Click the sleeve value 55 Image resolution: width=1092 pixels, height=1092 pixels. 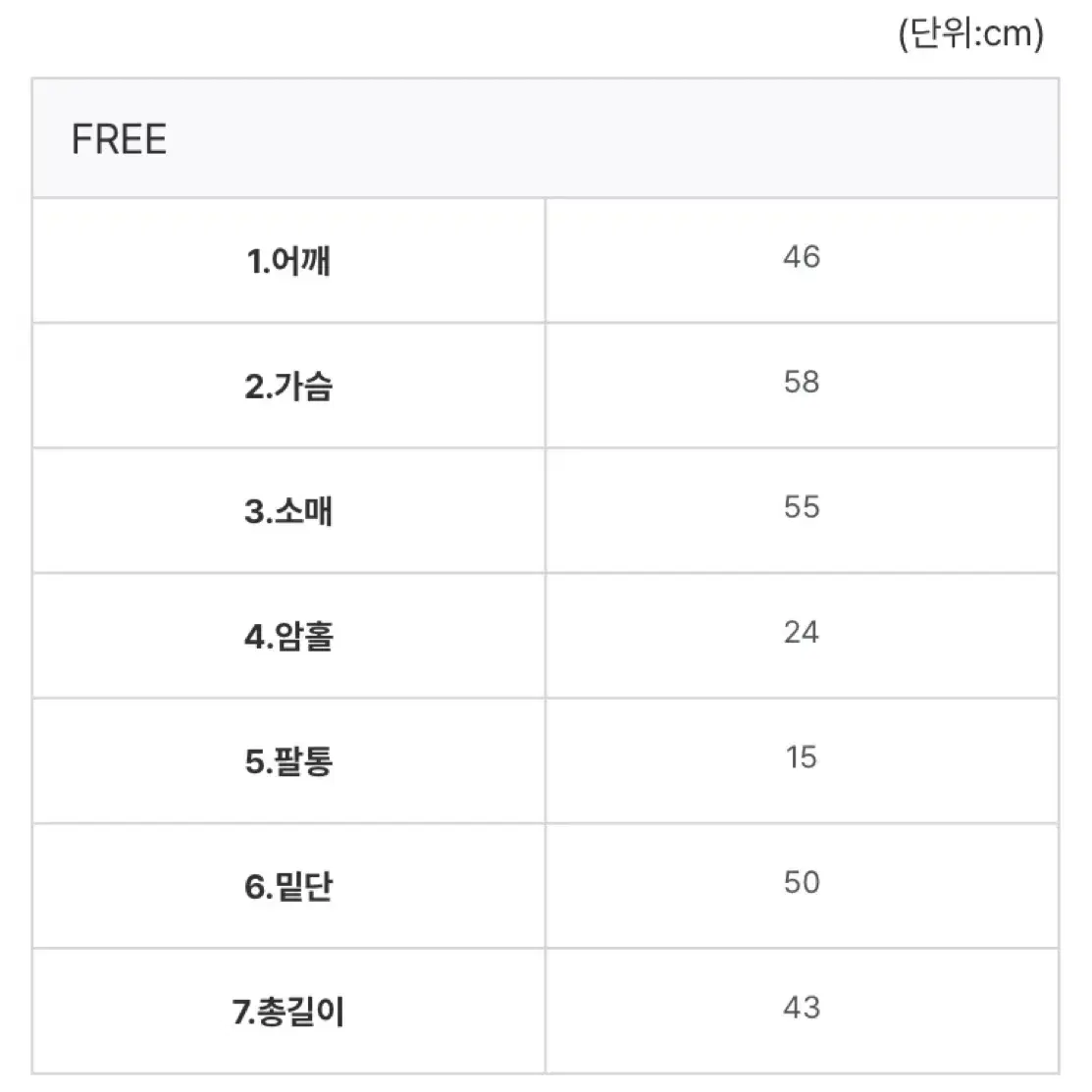[x=802, y=507]
